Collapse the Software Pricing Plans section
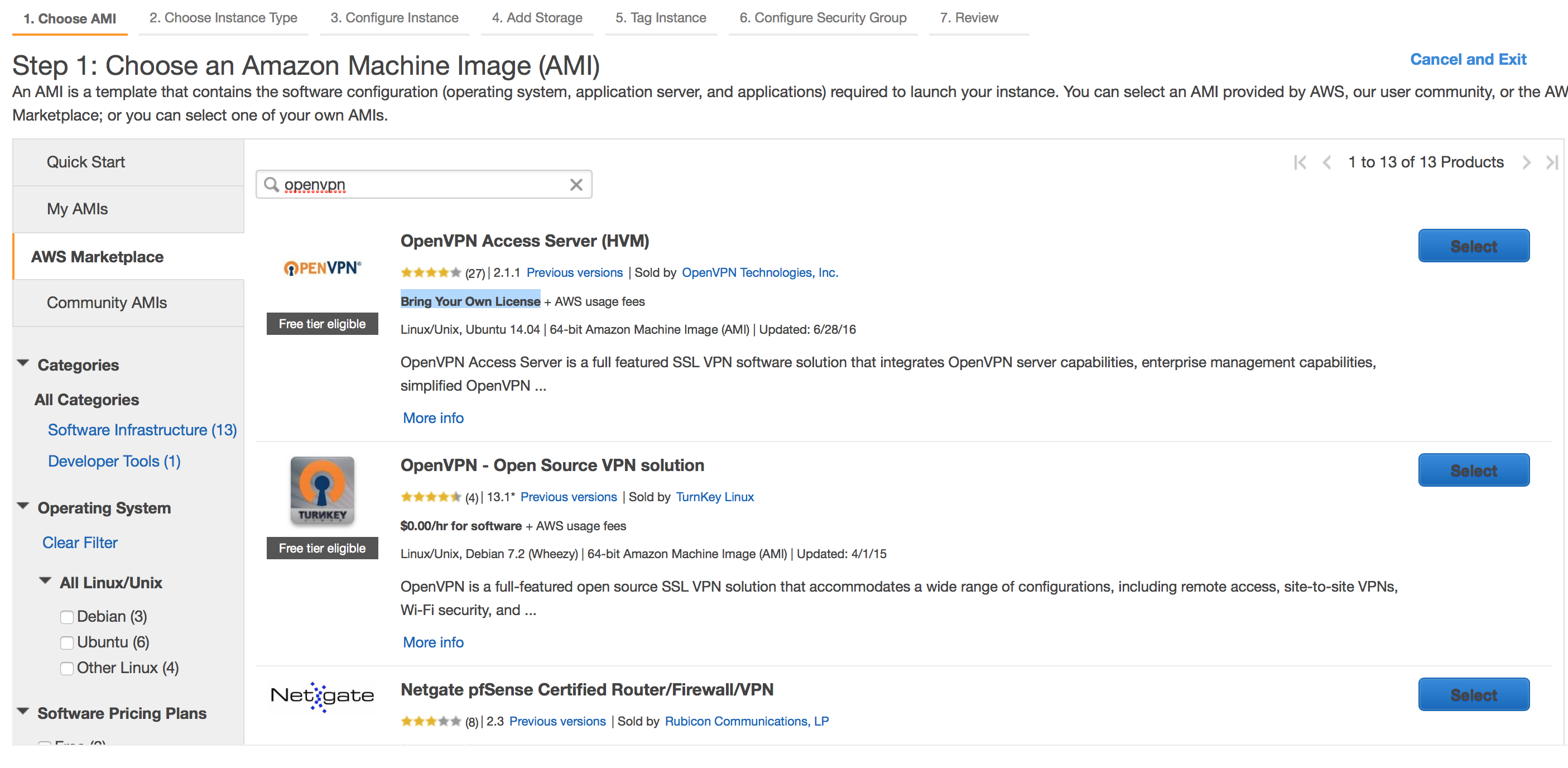 click(23, 712)
